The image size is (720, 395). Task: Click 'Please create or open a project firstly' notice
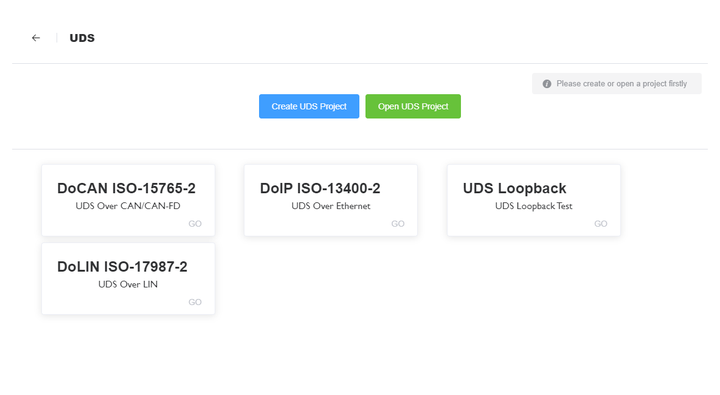coord(617,84)
